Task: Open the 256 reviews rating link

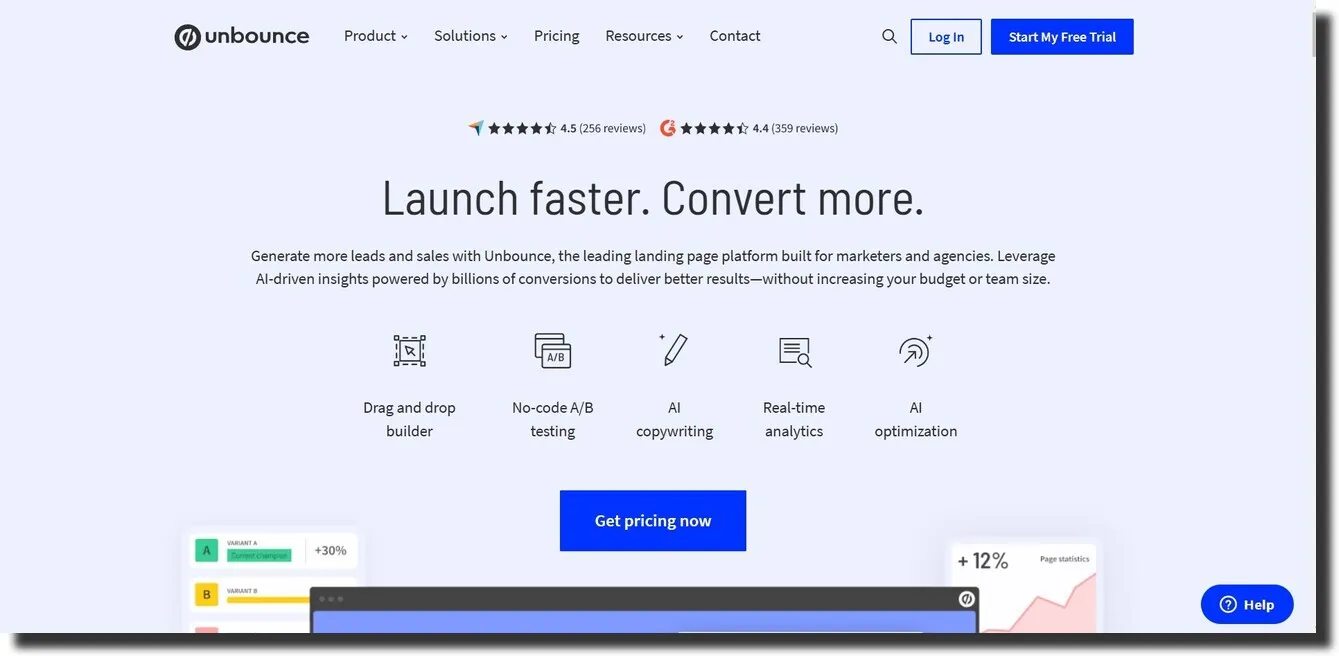Action: [x=604, y=127]
